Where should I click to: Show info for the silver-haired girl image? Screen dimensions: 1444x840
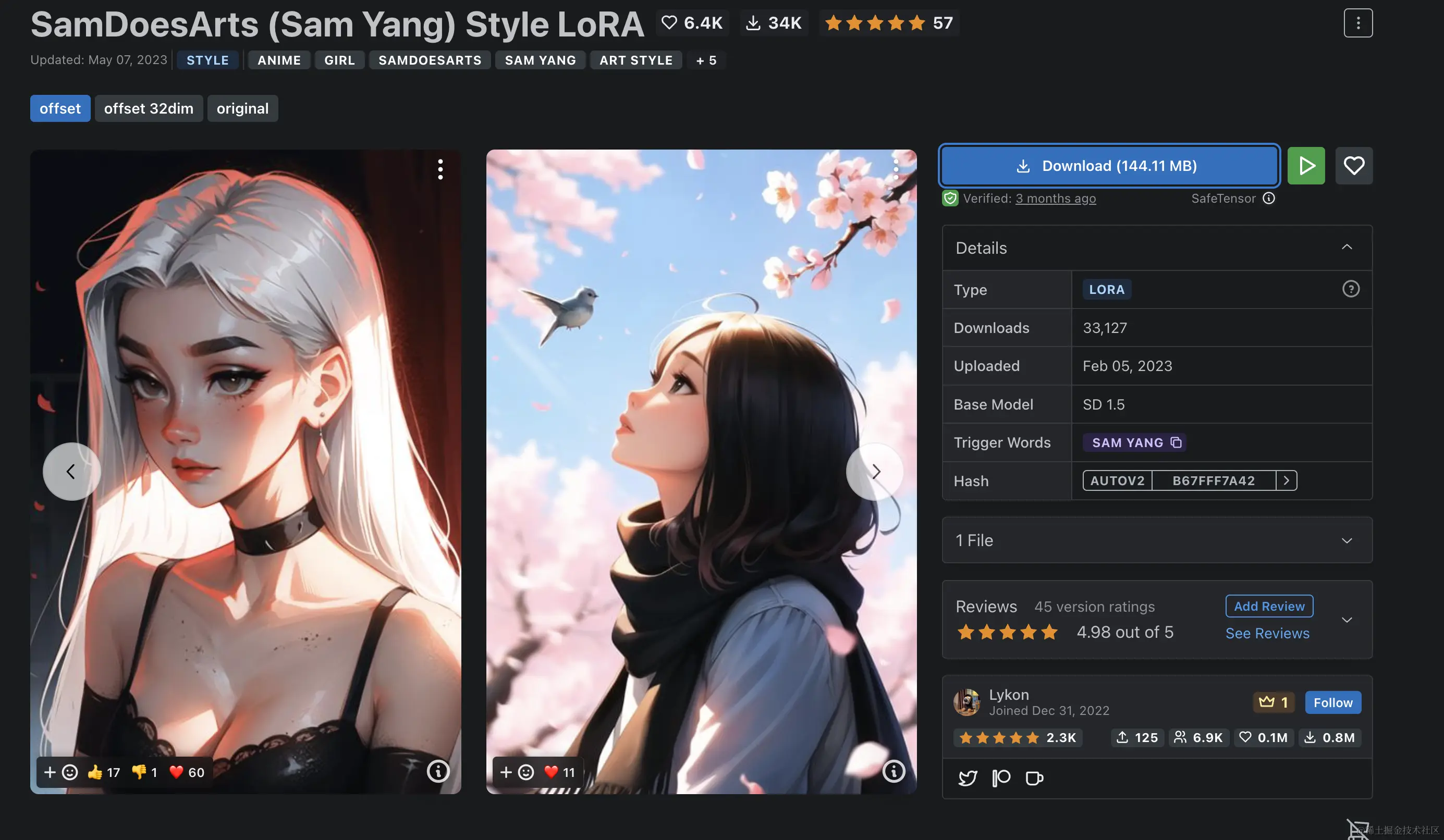click(438, 771)
